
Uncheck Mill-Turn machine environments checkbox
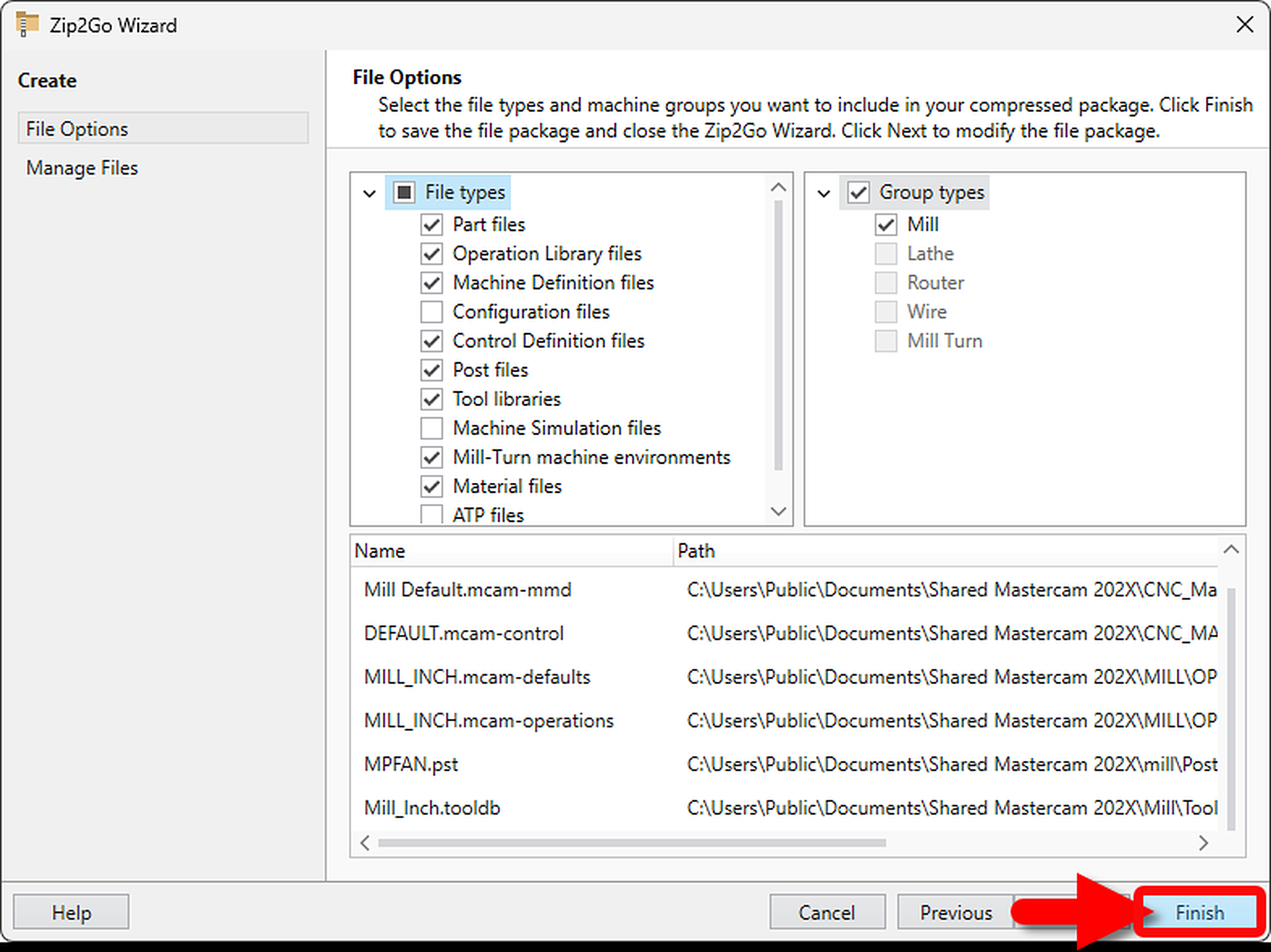coord(431,458)
